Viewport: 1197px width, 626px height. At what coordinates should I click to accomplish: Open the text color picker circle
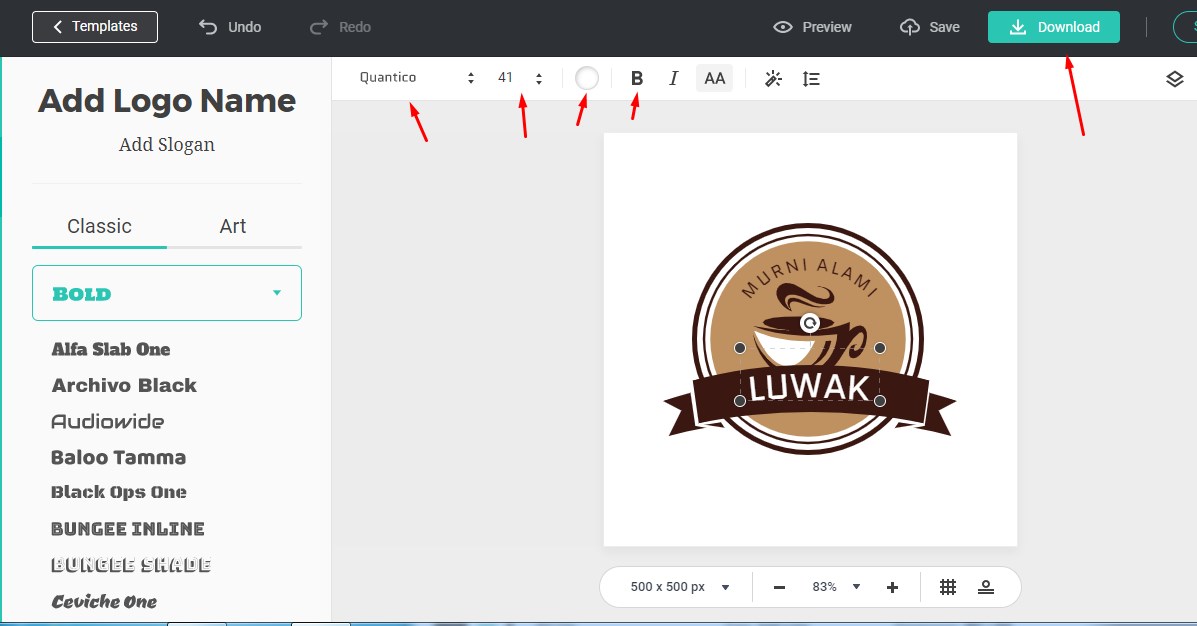(586, 77)
